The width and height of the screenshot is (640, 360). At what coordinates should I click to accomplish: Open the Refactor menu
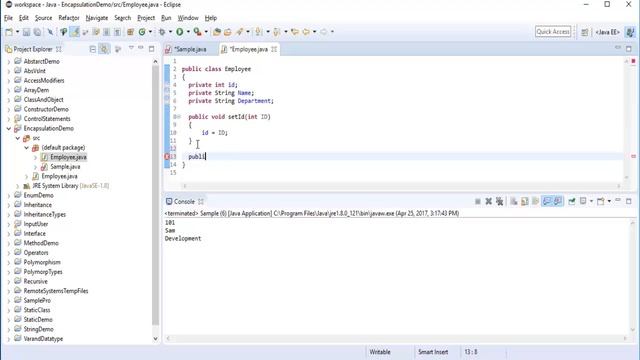pyautogui.click(x=69, y=18)
